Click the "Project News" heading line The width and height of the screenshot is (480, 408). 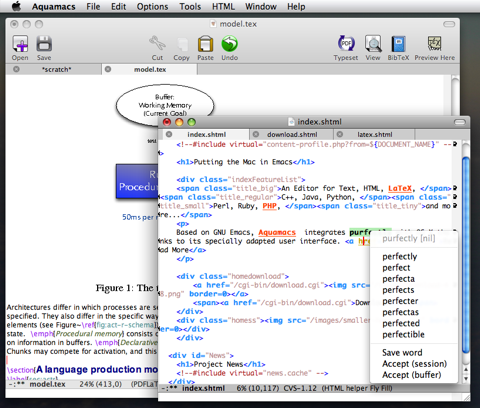click(221, 364)
